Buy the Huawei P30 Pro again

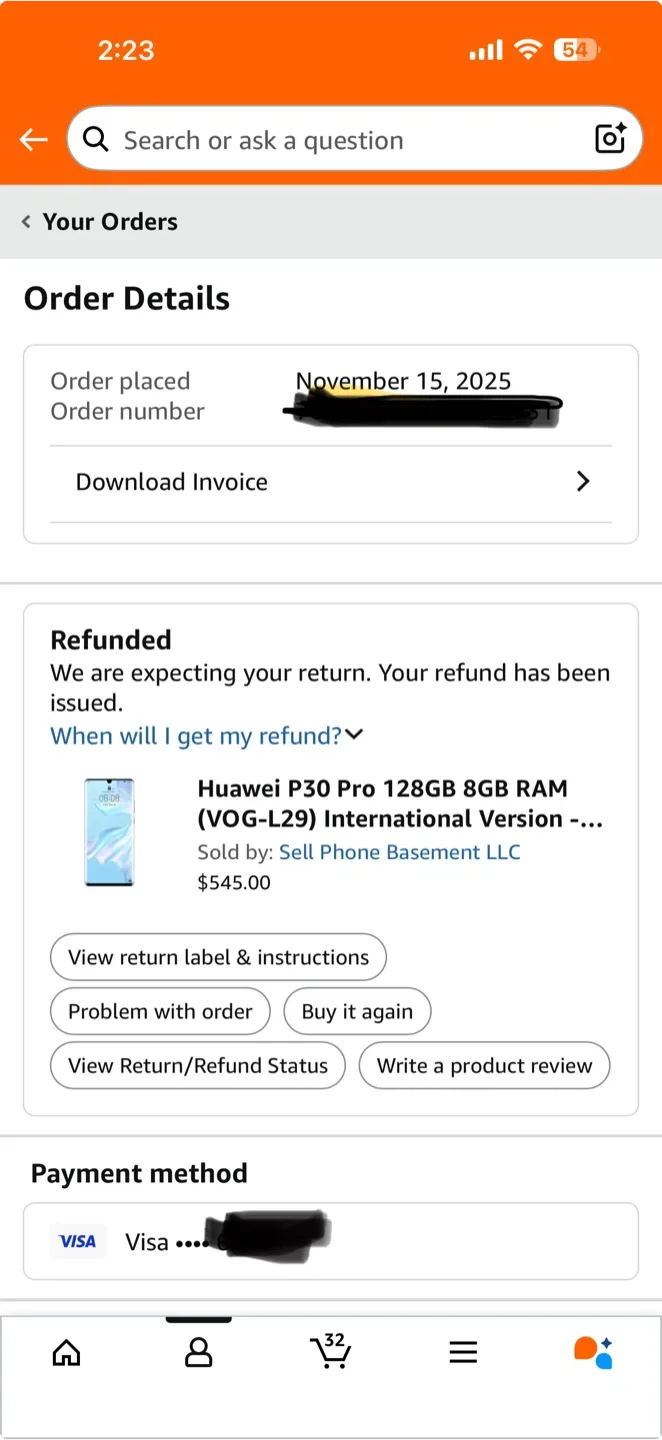[357, 1011]
